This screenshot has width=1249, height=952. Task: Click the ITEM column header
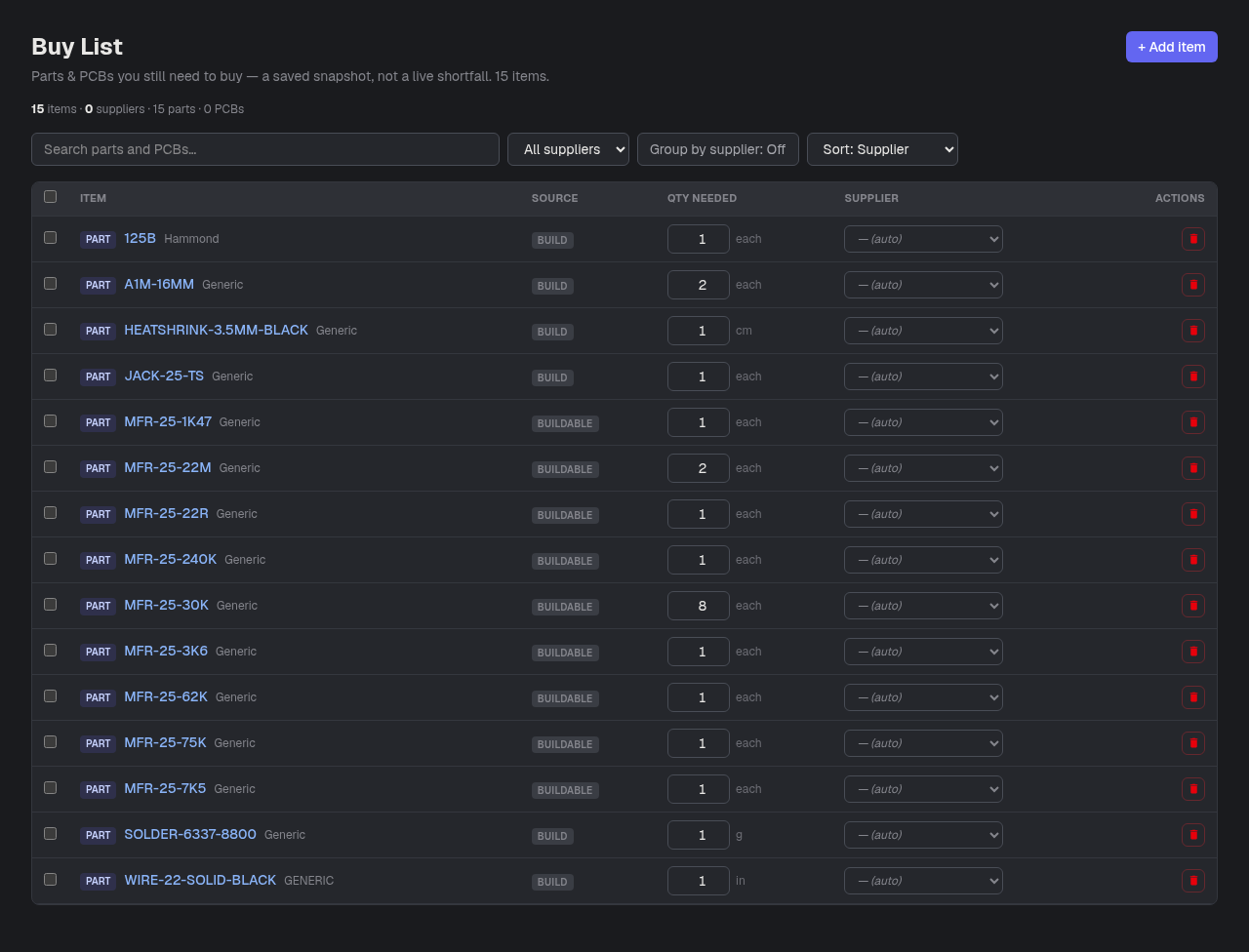tap(93, 198)
